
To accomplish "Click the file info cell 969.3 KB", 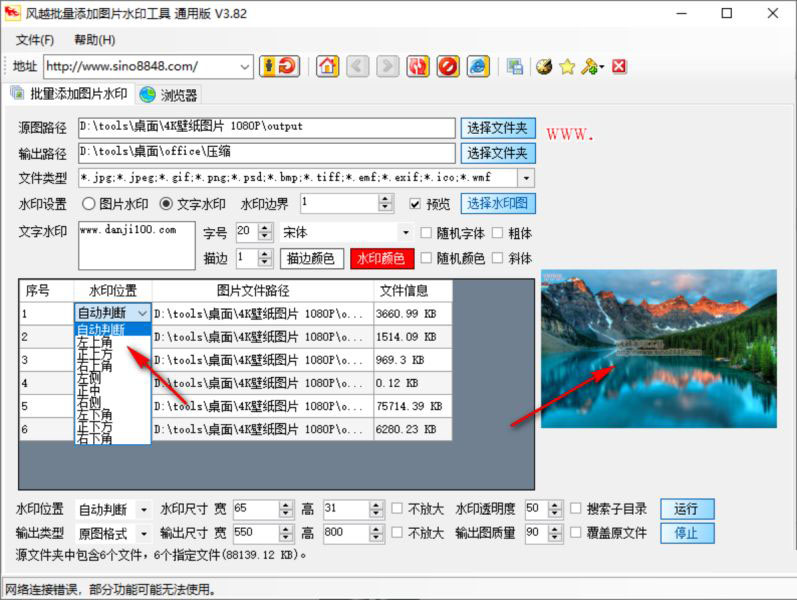I will click(x=413, y=360).
